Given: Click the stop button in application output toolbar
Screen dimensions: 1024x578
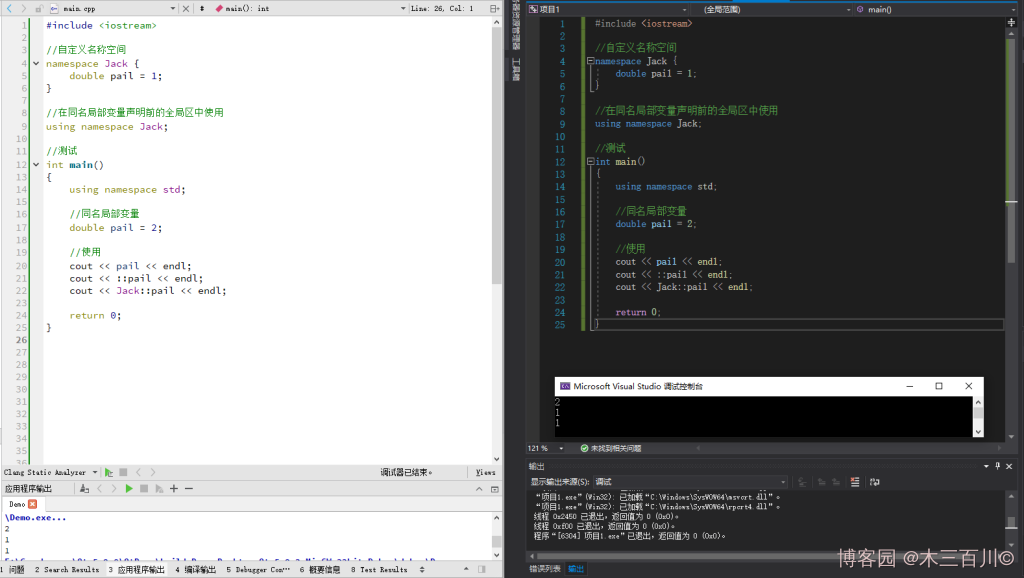Looking at the screenshot, I should [x=144, y=488].
